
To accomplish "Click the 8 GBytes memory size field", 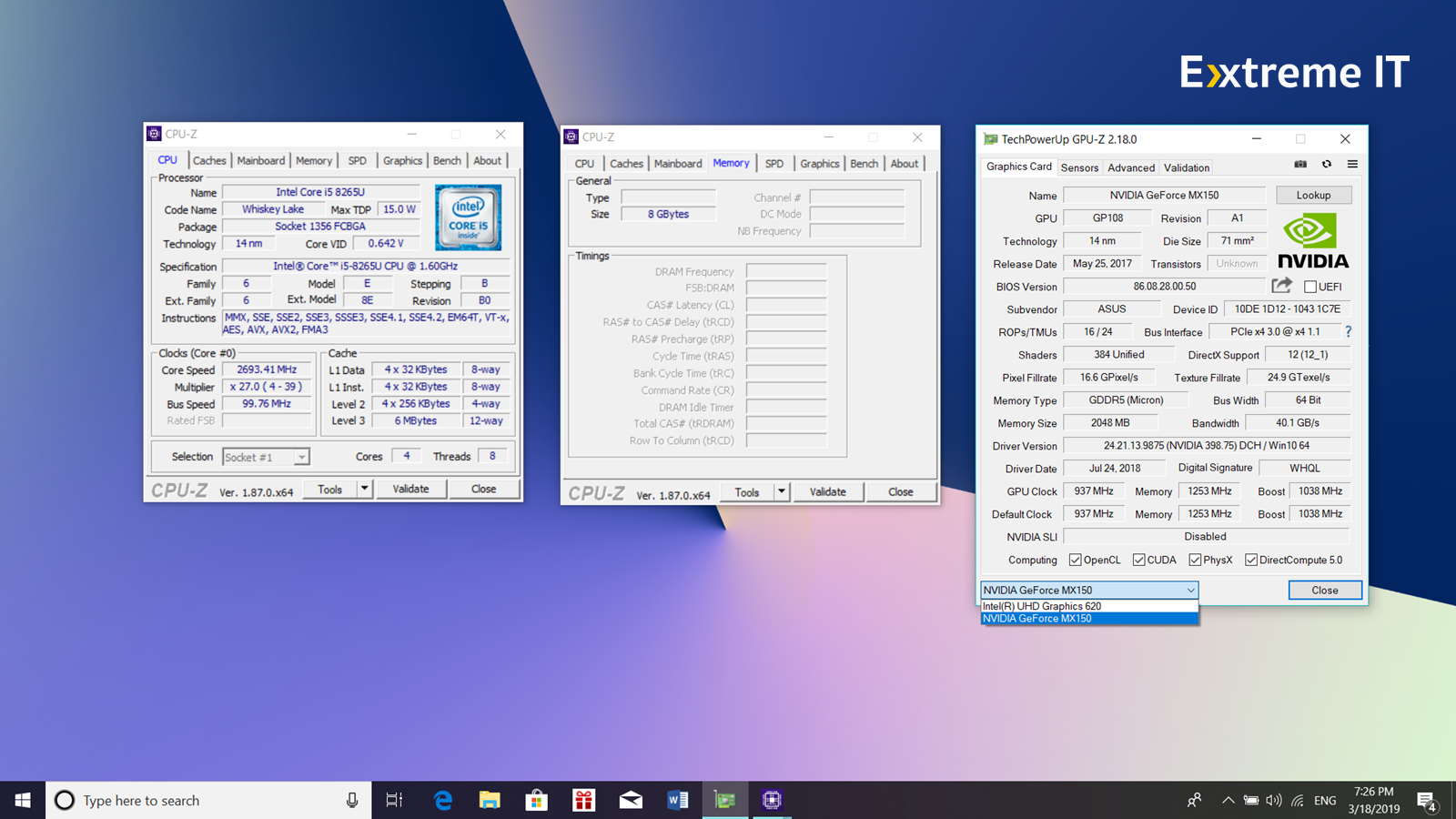I will [668, 214].
